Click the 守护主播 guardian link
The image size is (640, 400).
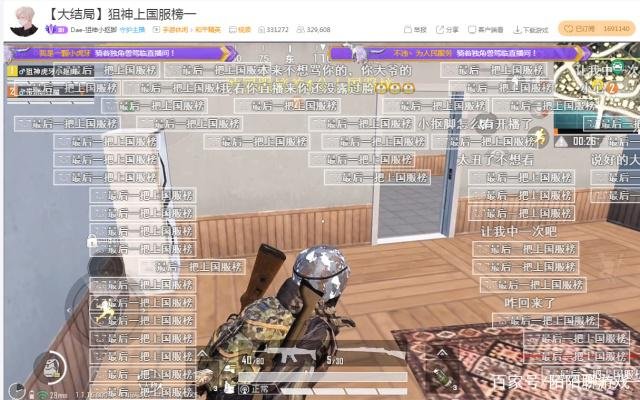click(x=133, y=30)
